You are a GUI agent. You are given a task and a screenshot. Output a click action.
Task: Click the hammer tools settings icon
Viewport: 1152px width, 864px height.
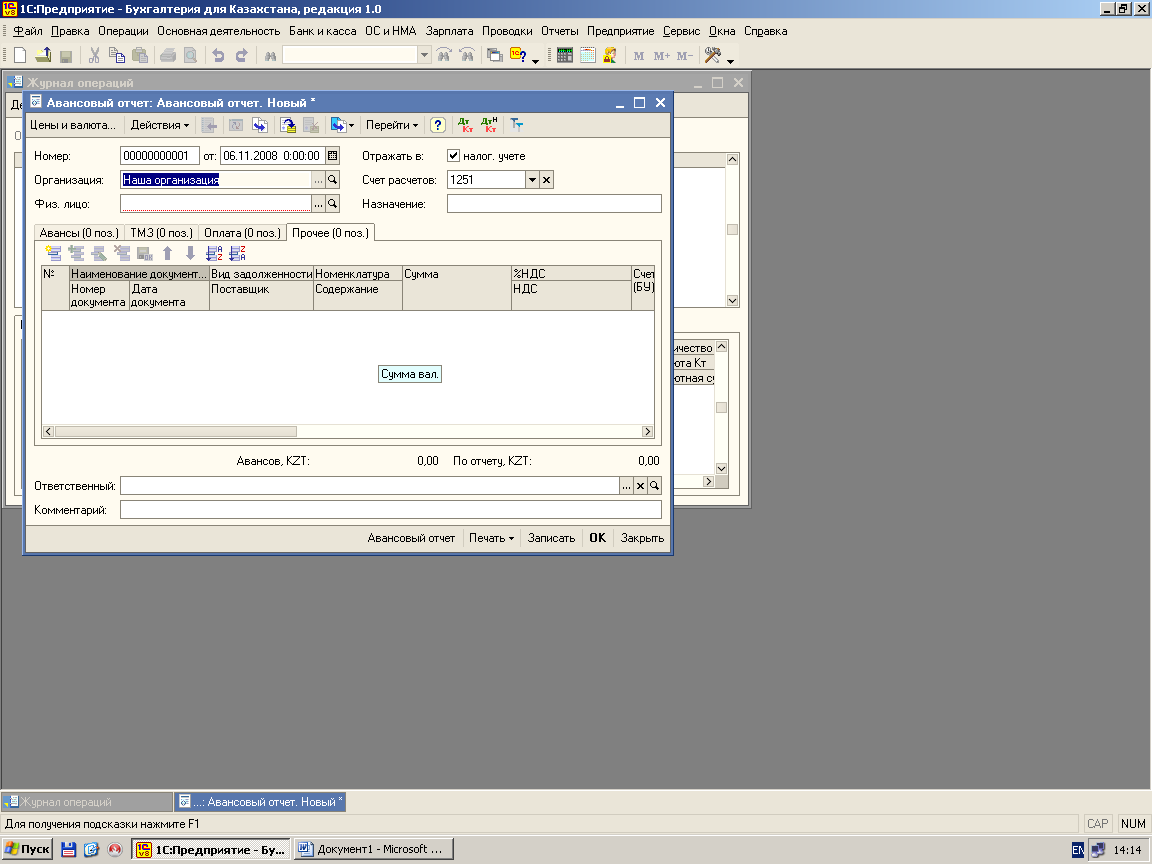[x=712, y=55]
